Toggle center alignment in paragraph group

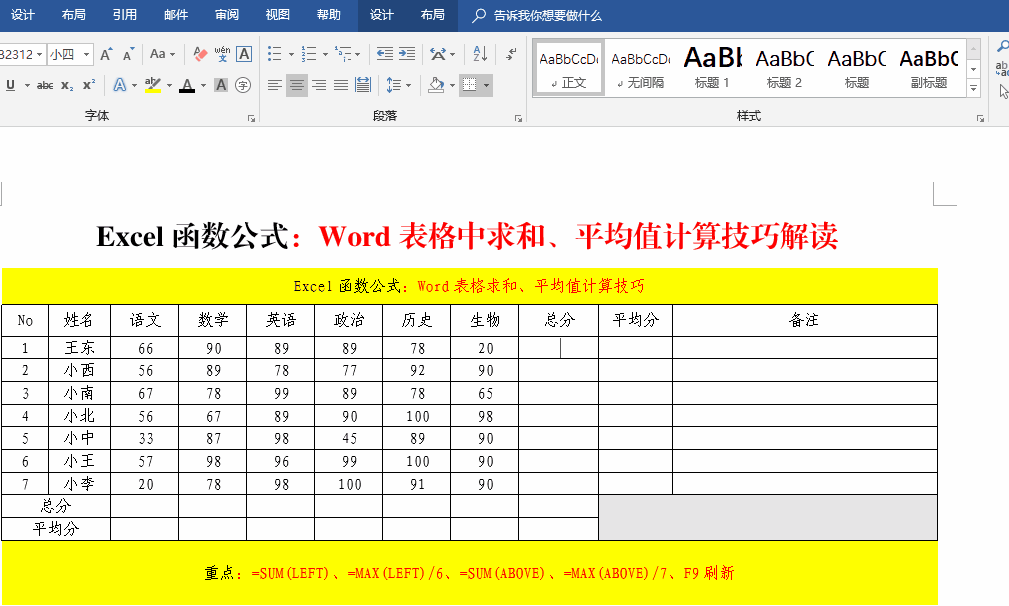[x=297, y=86]
